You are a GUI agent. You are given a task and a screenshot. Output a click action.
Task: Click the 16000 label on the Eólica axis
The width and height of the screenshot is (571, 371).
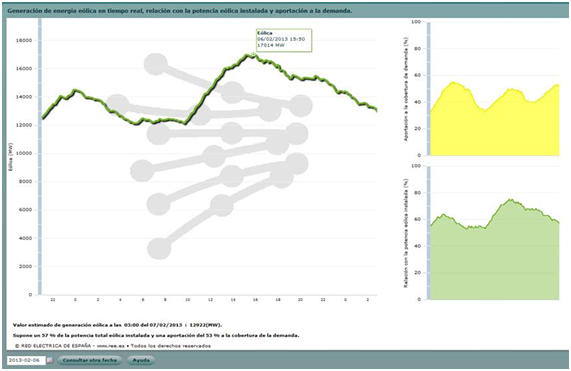(24, 68)
